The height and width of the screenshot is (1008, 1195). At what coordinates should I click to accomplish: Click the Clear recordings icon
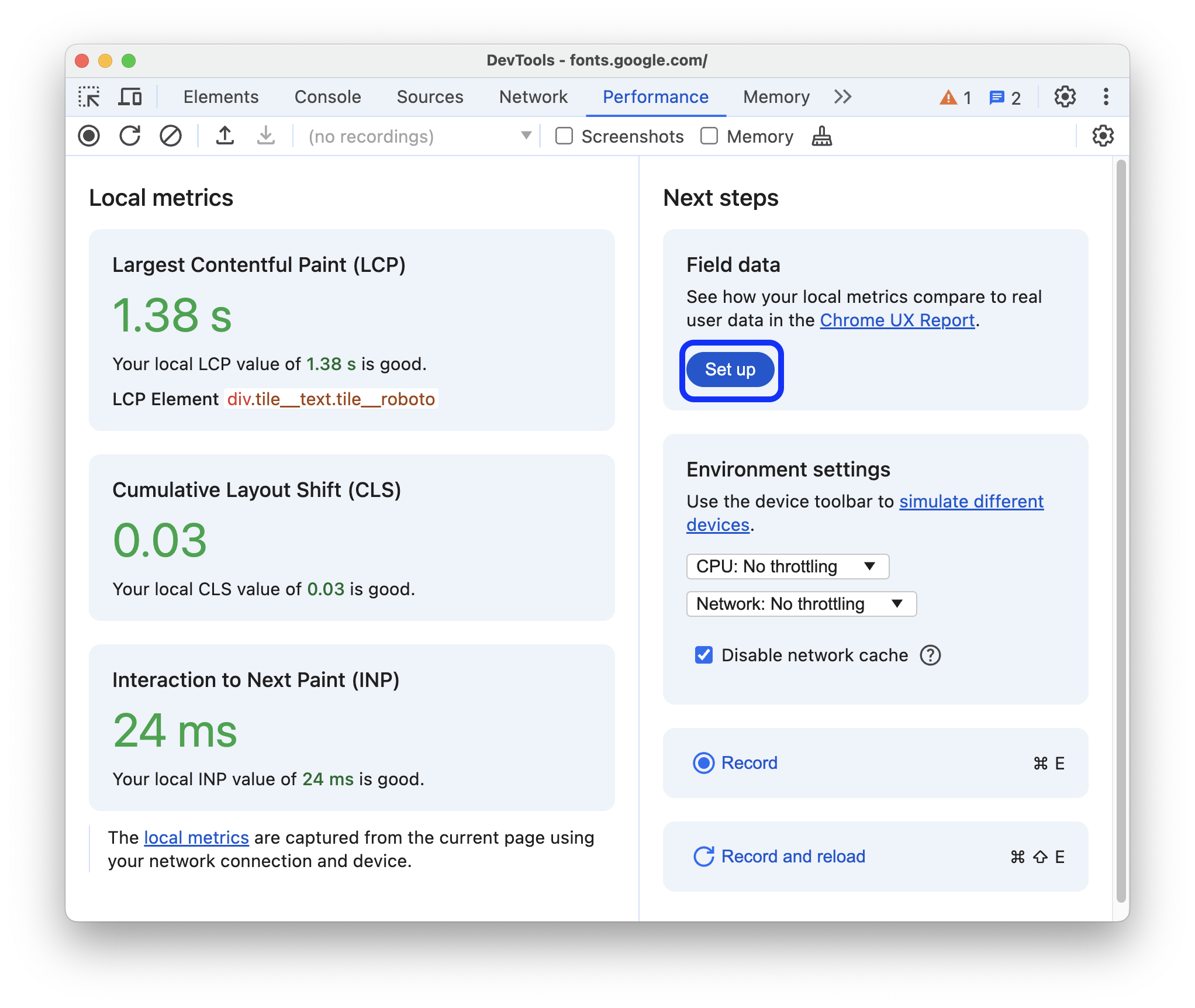pyautogui.click(x=171, y=137)
